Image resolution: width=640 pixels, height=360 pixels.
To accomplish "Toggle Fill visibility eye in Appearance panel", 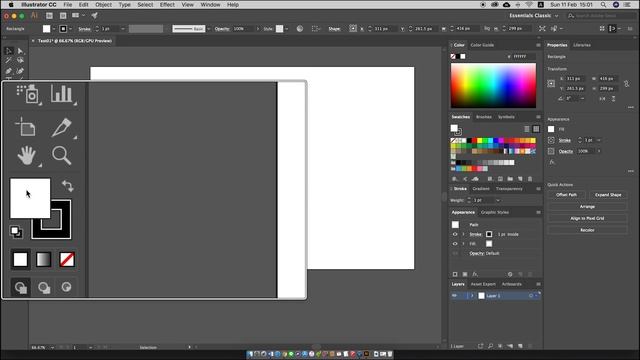I will [x=455, y=244].
